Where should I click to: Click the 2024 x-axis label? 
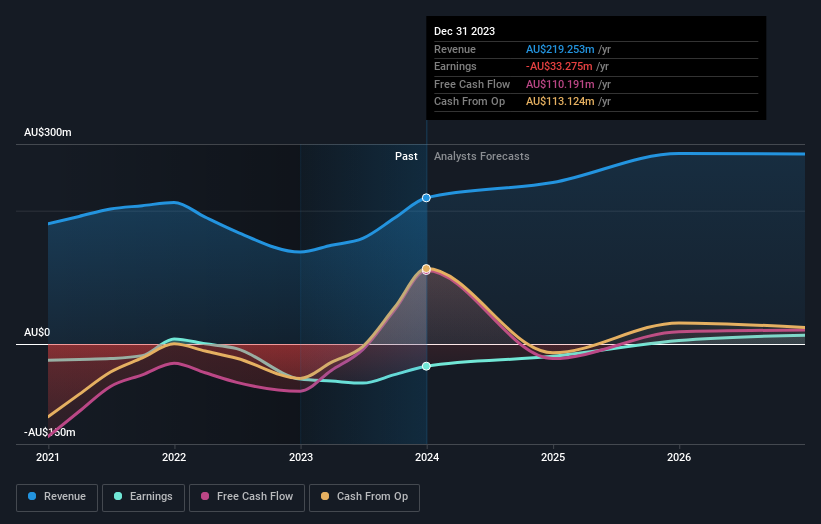coord(427,457)
